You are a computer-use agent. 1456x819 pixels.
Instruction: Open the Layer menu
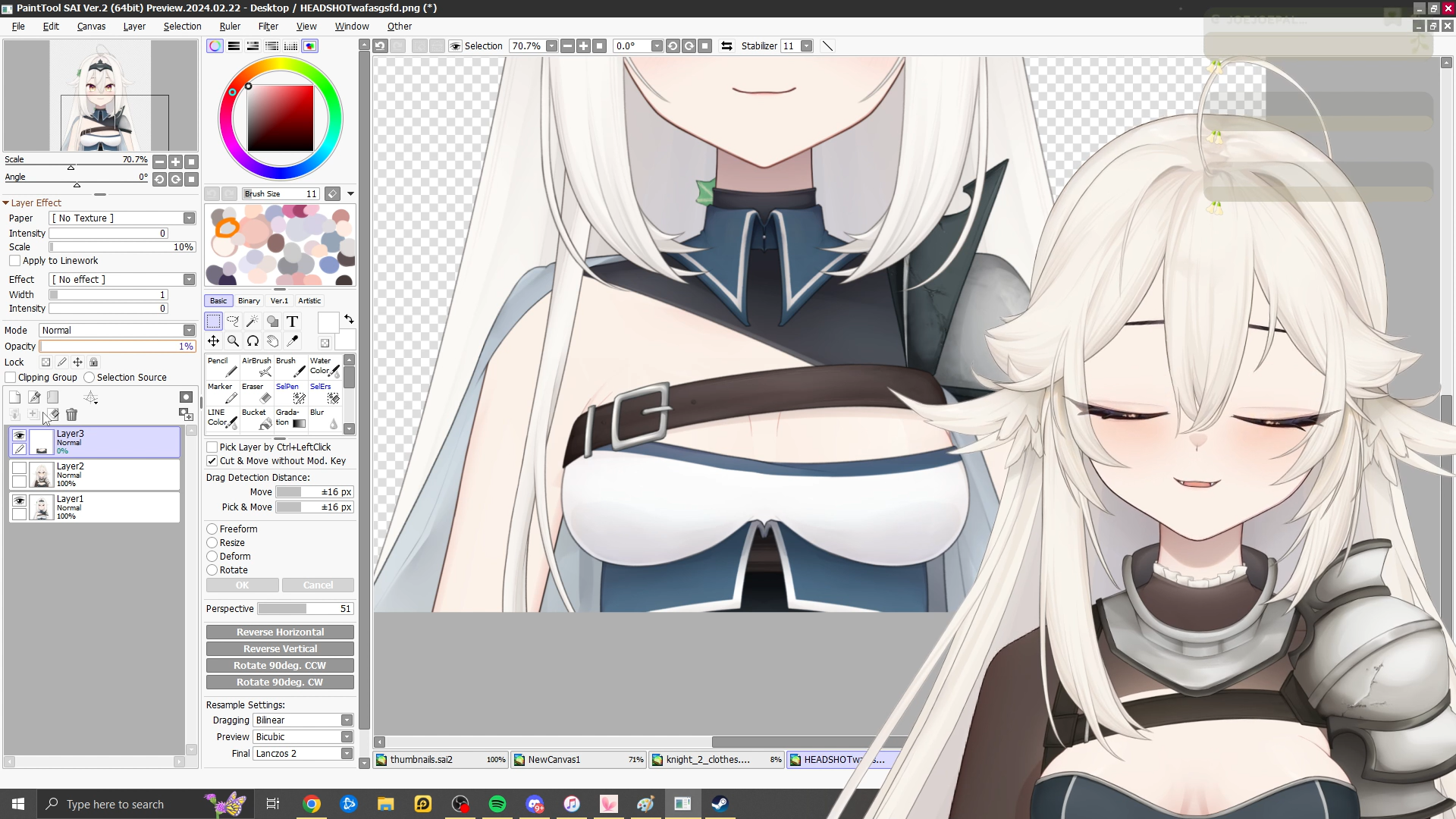[x=134, y=27]
